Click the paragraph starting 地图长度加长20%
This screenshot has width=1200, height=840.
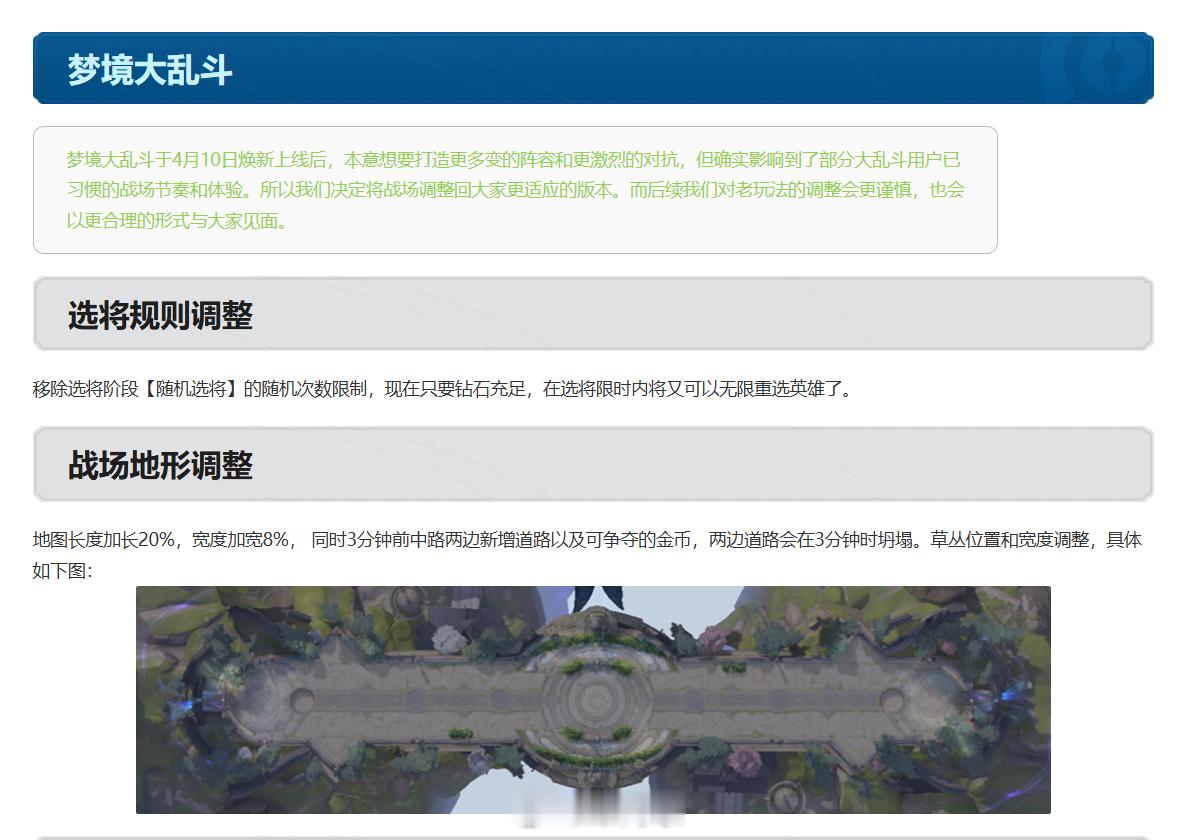click(587, 555)
